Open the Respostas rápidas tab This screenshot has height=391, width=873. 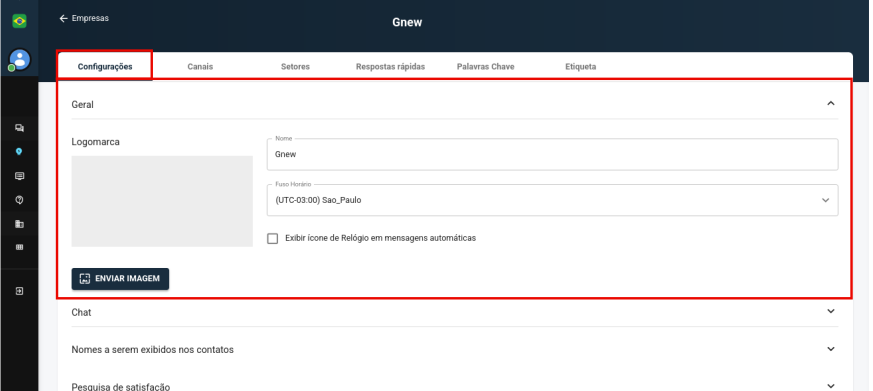(x=390, y=66)
